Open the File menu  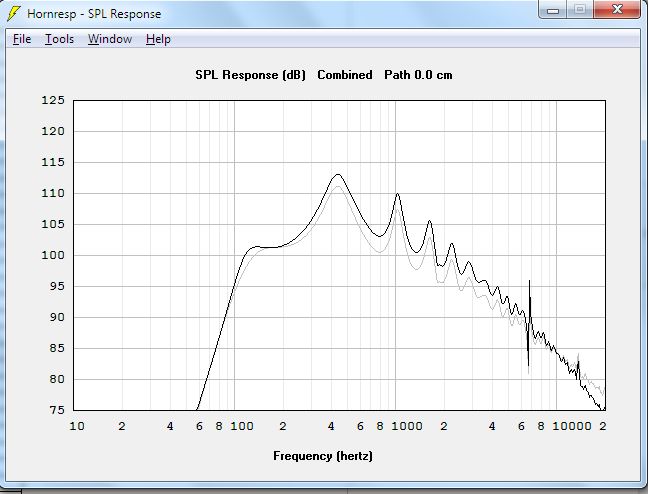pos(22,39)
